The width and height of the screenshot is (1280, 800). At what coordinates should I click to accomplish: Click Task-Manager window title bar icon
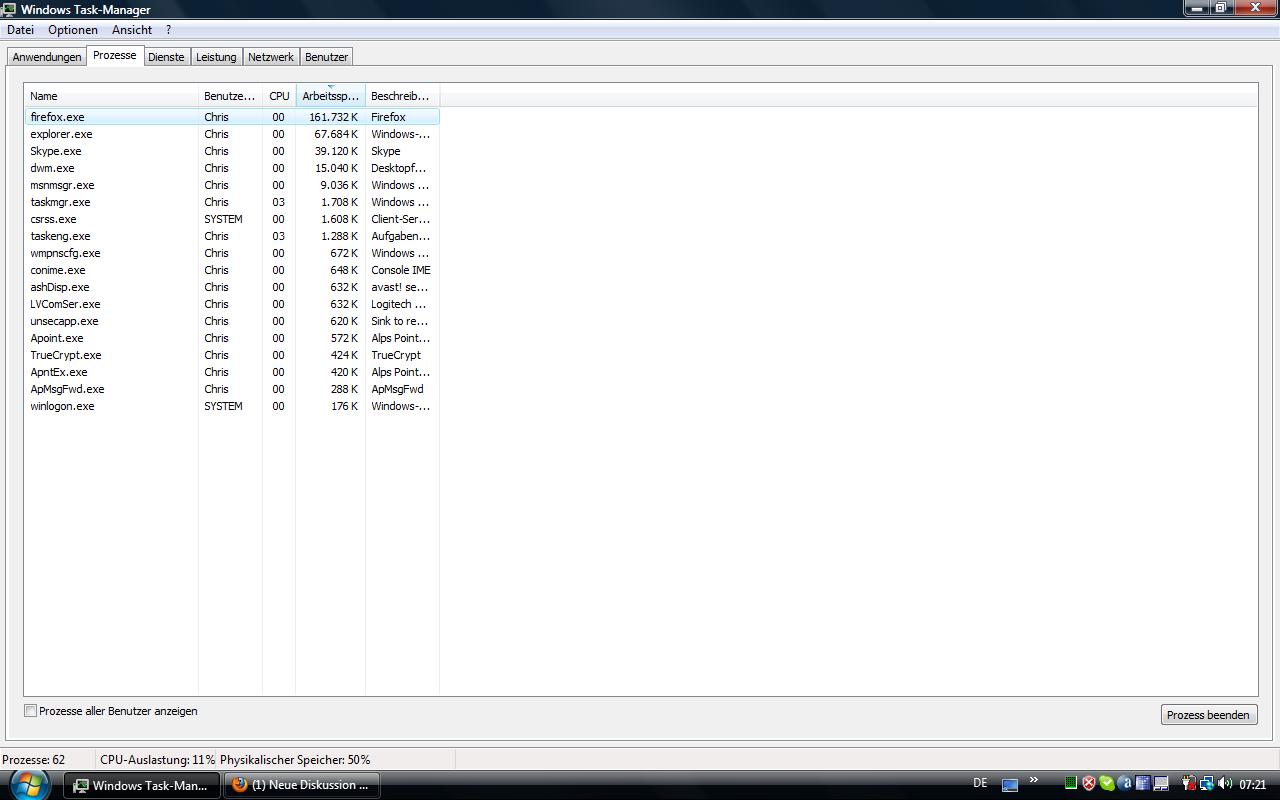(9, 9)
